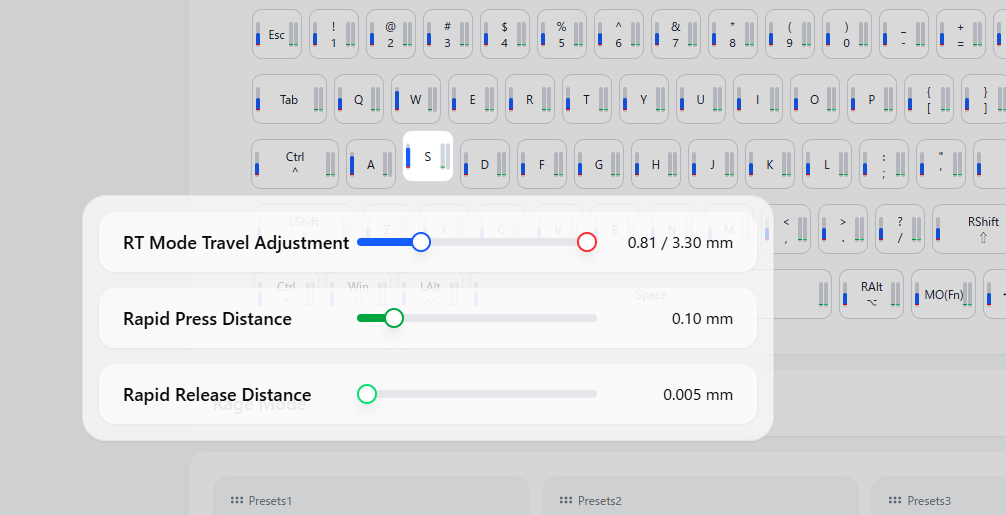Viewport: 1006px width, 515px height.
Task: Select the Ctrl key beside A
Action: click(295, 164)
